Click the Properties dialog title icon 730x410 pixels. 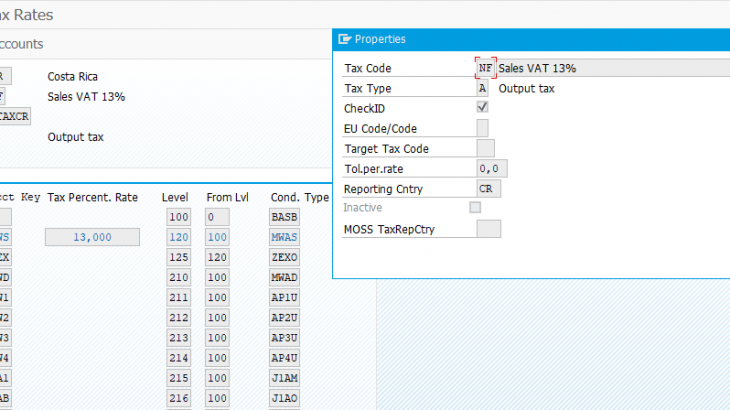point(345,39)
